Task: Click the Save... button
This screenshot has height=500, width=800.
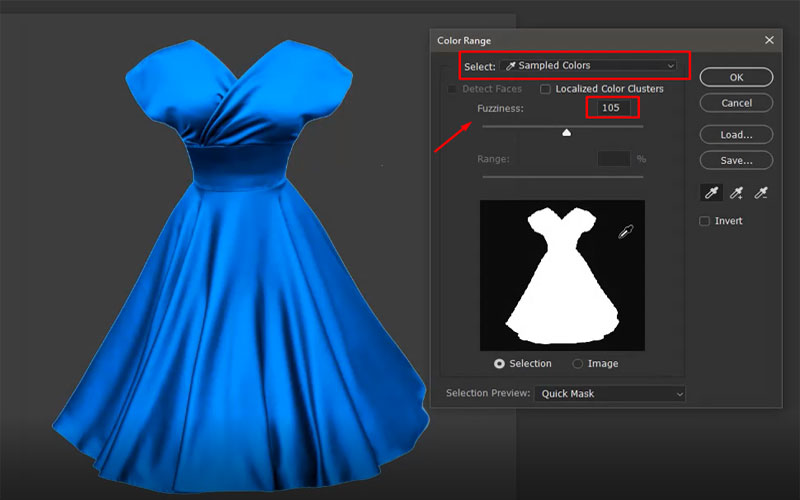Action: tap(735, 160)
